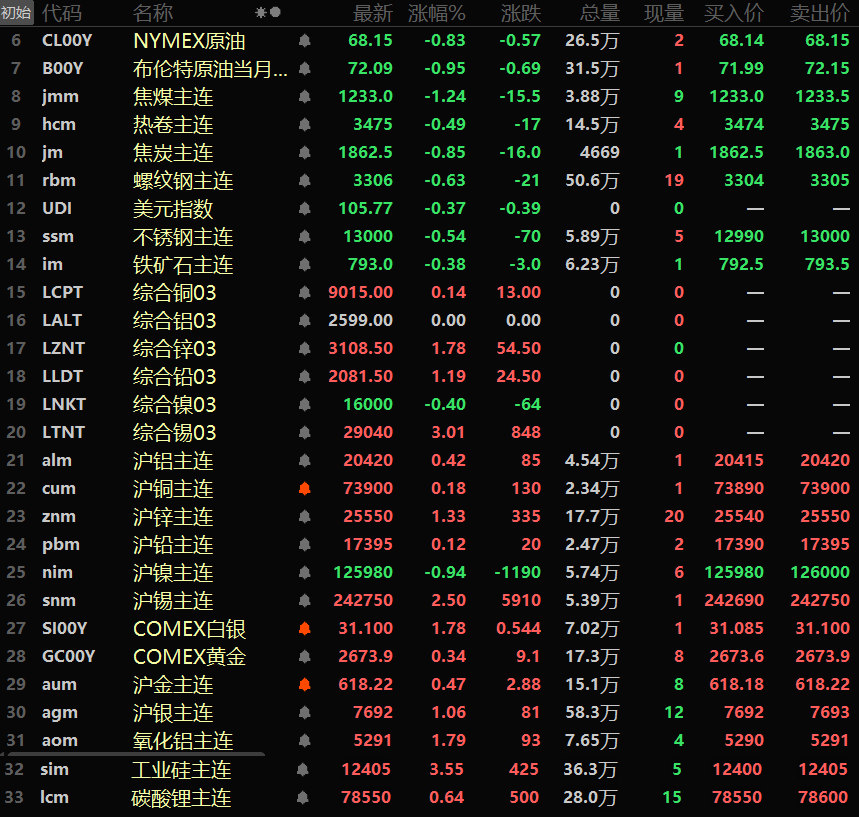Click the 铁矿石主连 name
This screenshot has height=817, width=859.
click(x=183, y=265)
